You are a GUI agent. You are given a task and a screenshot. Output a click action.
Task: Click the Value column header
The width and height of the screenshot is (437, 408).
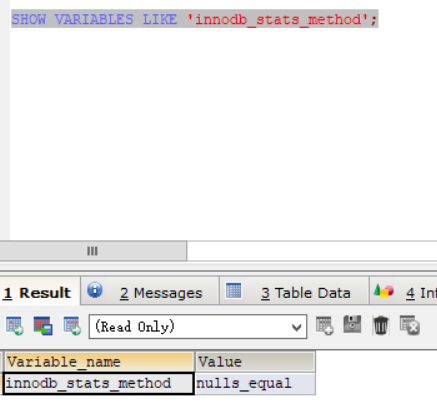pos(255,362)
